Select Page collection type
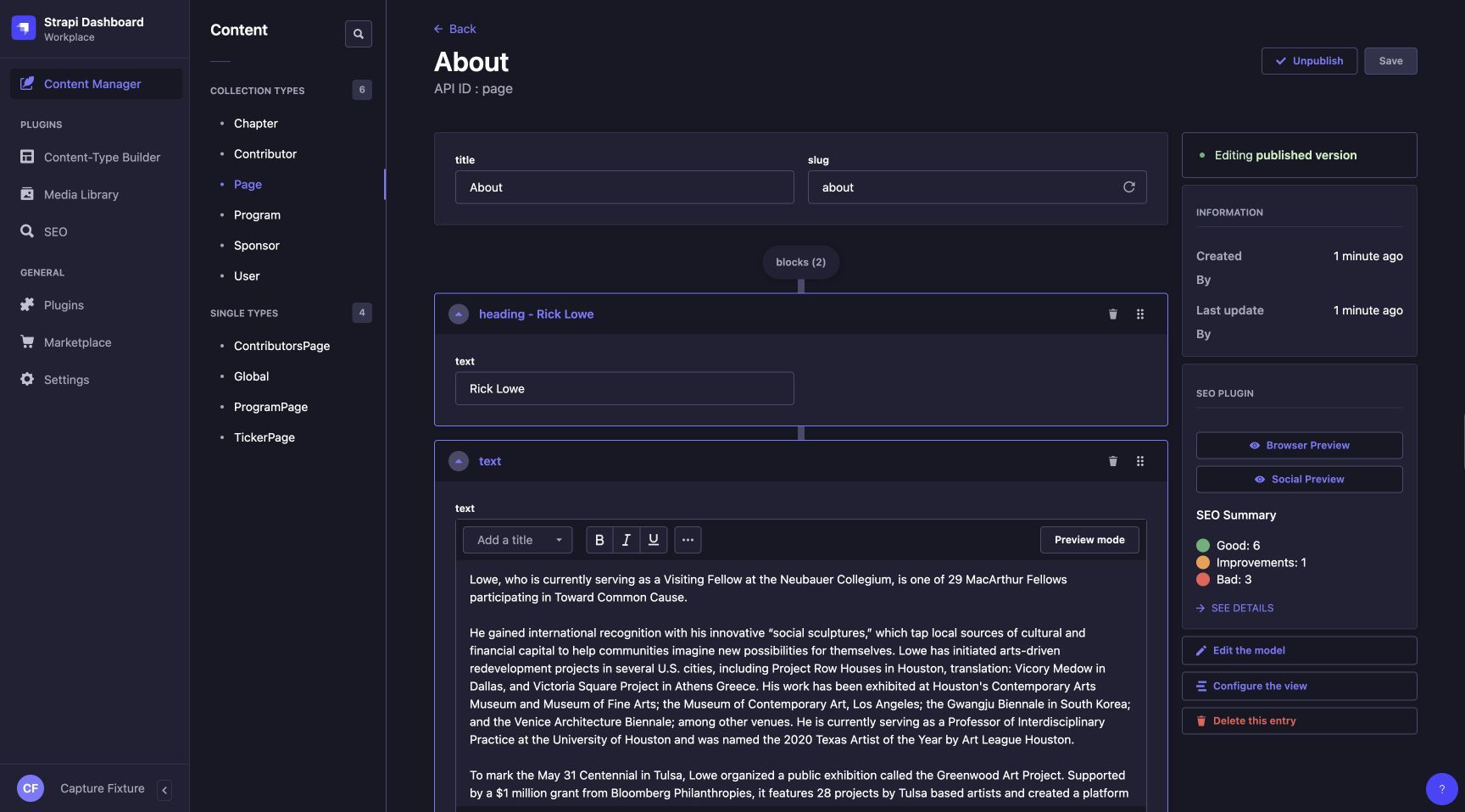1465x812 pixels. click(x=248, y=184)
